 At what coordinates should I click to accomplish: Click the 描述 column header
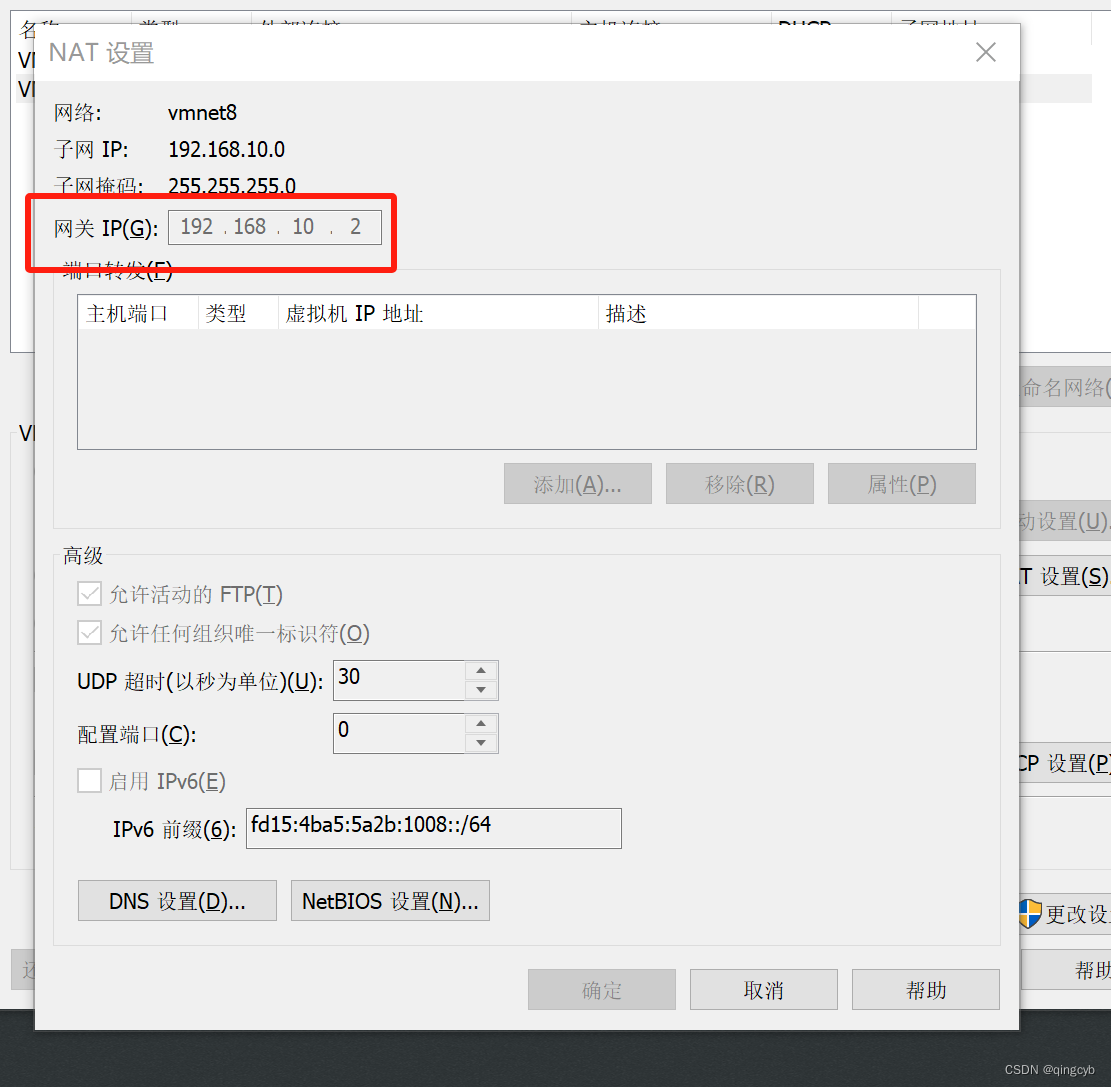758,313
